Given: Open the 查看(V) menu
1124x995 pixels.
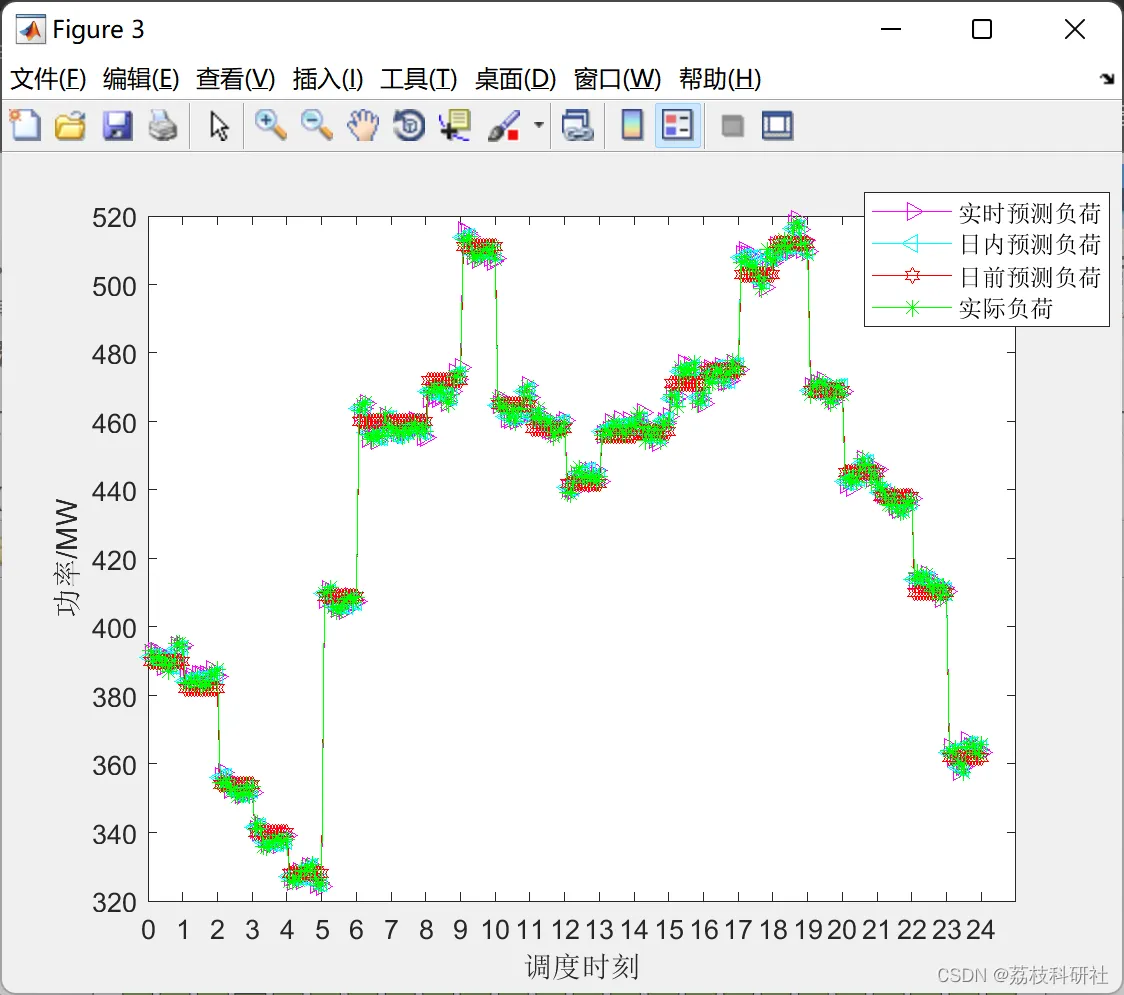Looking at the screenshot, I should 235,78.
